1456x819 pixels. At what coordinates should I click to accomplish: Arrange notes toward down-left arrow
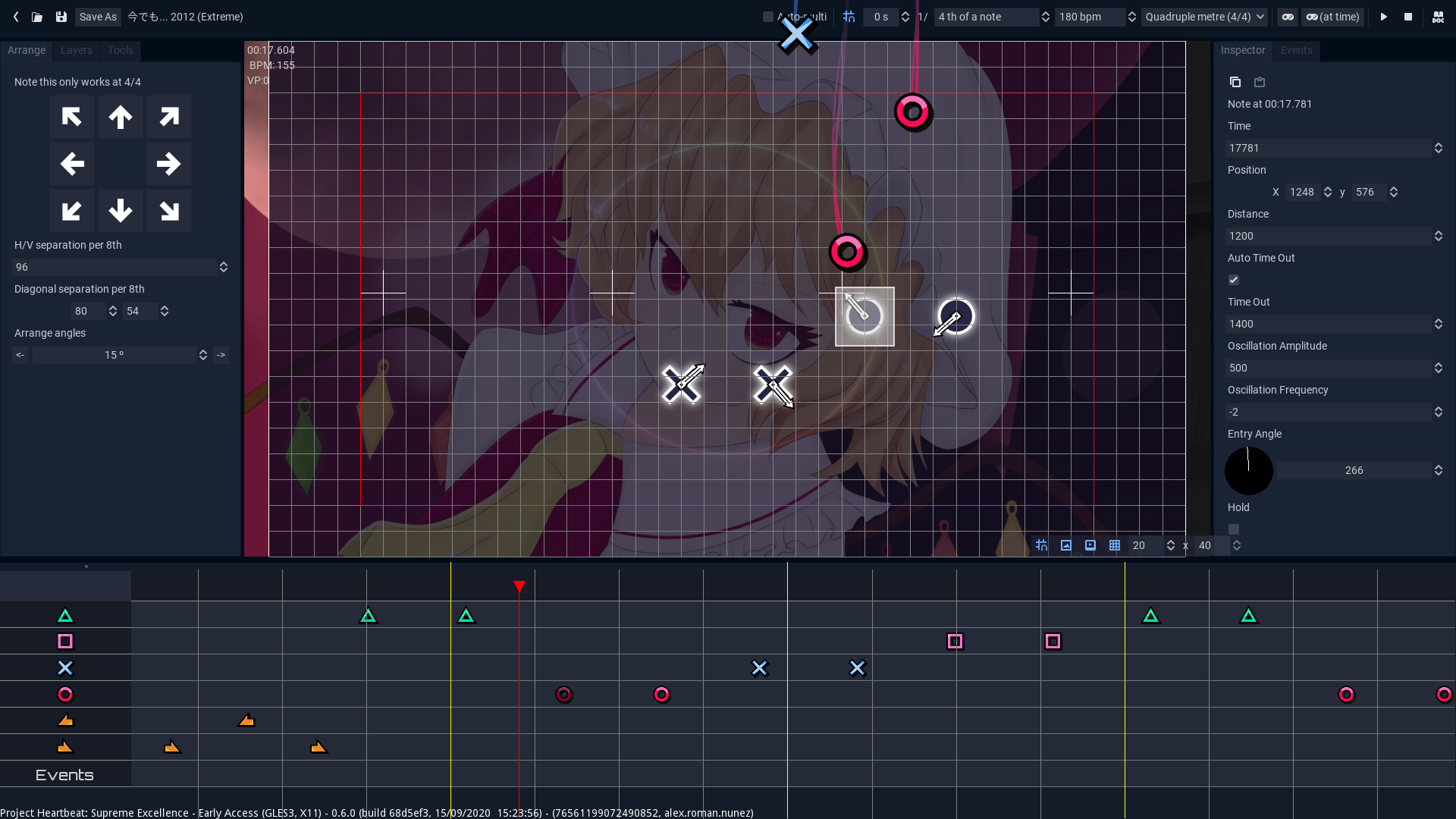click(72, 211)
